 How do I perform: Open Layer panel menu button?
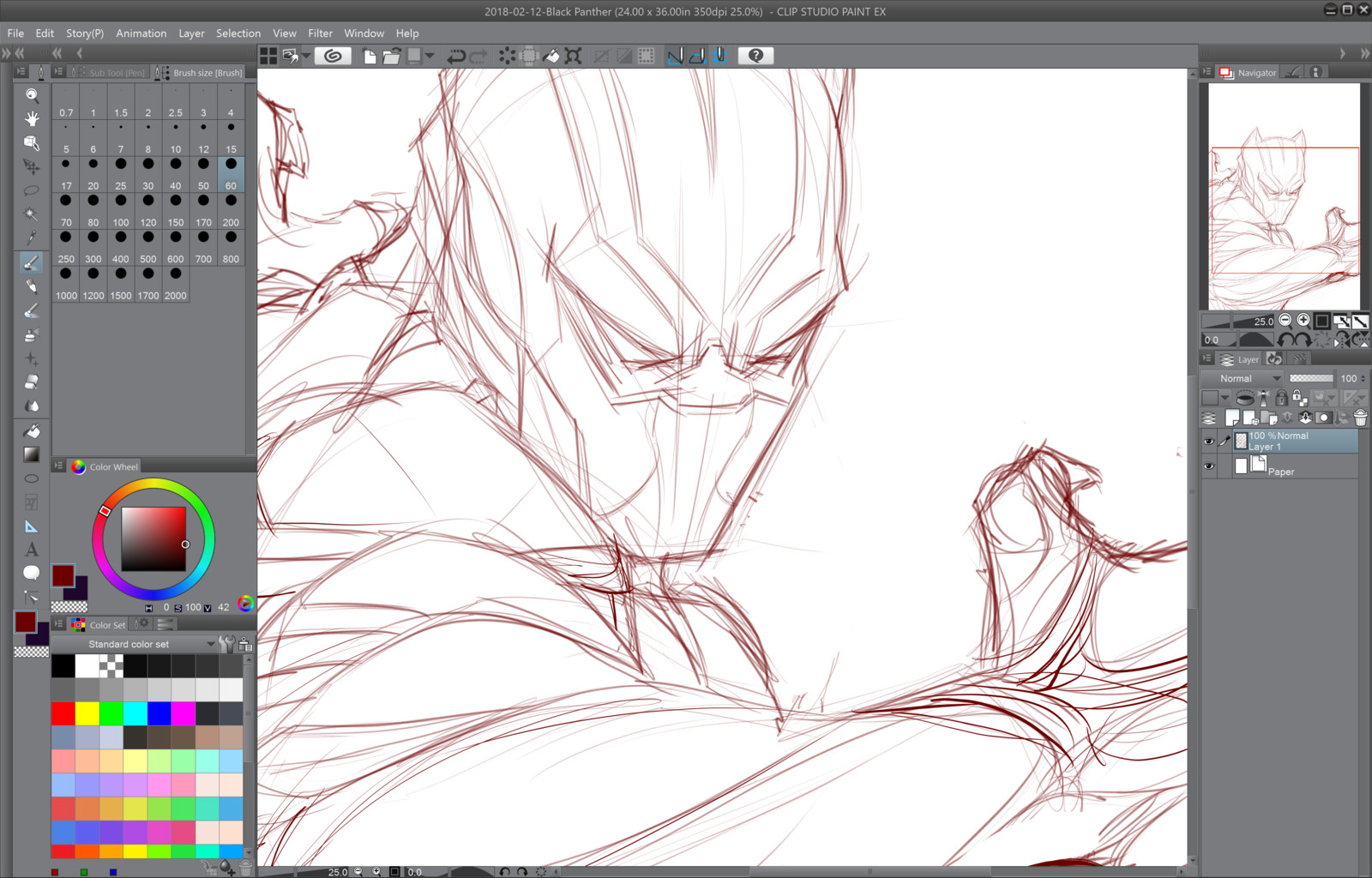[1207, 359]
